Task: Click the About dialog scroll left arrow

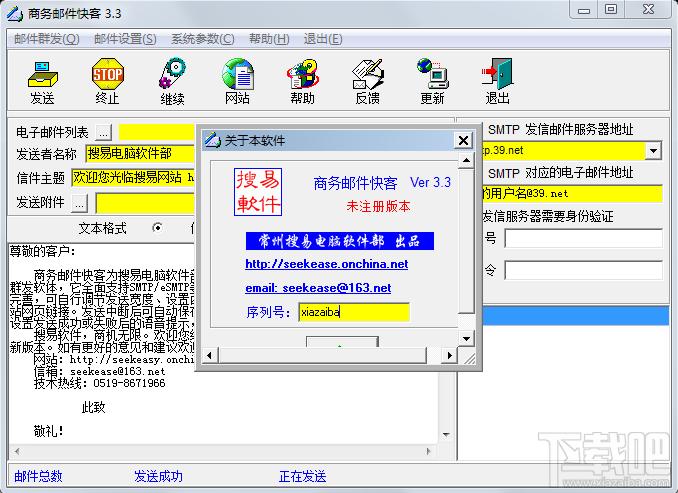Action: tap(210, 355)
